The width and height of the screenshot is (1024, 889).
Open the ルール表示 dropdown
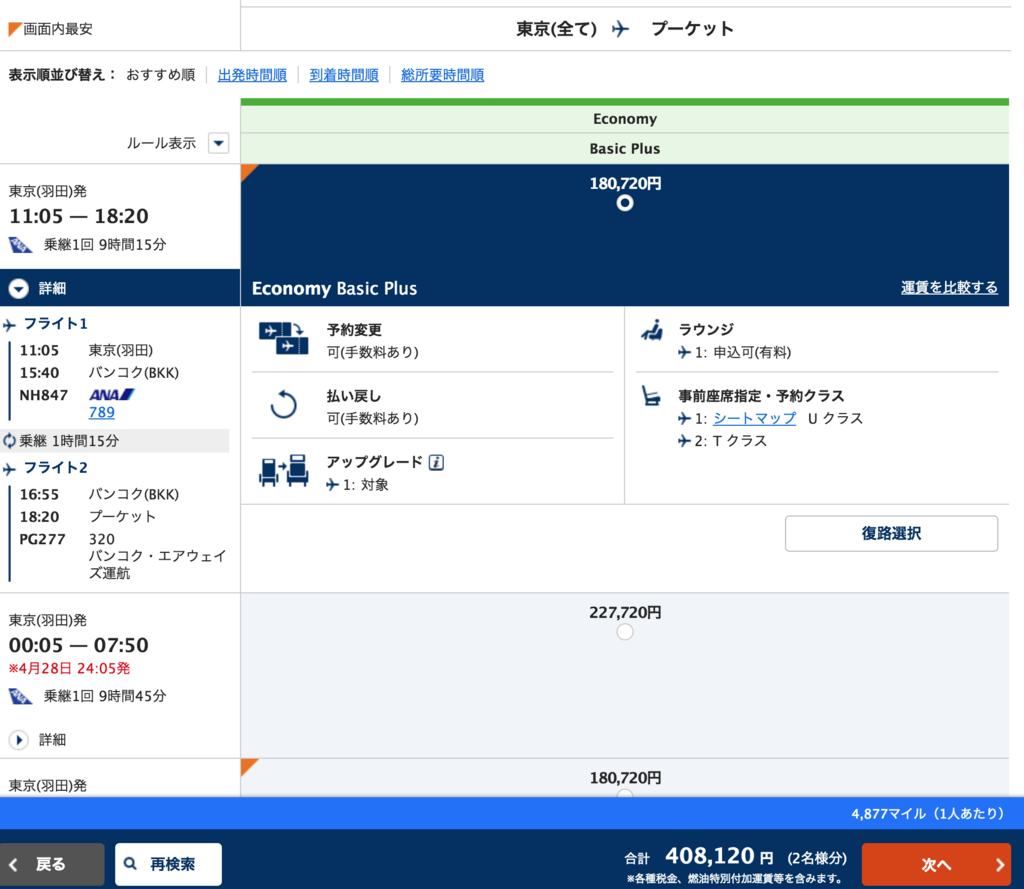[218, 143]
